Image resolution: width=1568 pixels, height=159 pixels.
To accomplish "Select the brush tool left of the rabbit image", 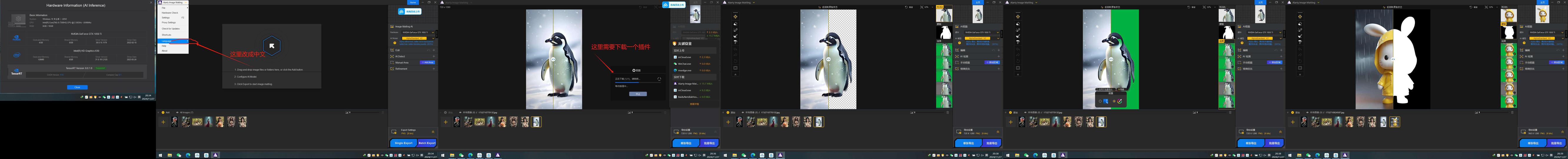I will coord(1300,30).
